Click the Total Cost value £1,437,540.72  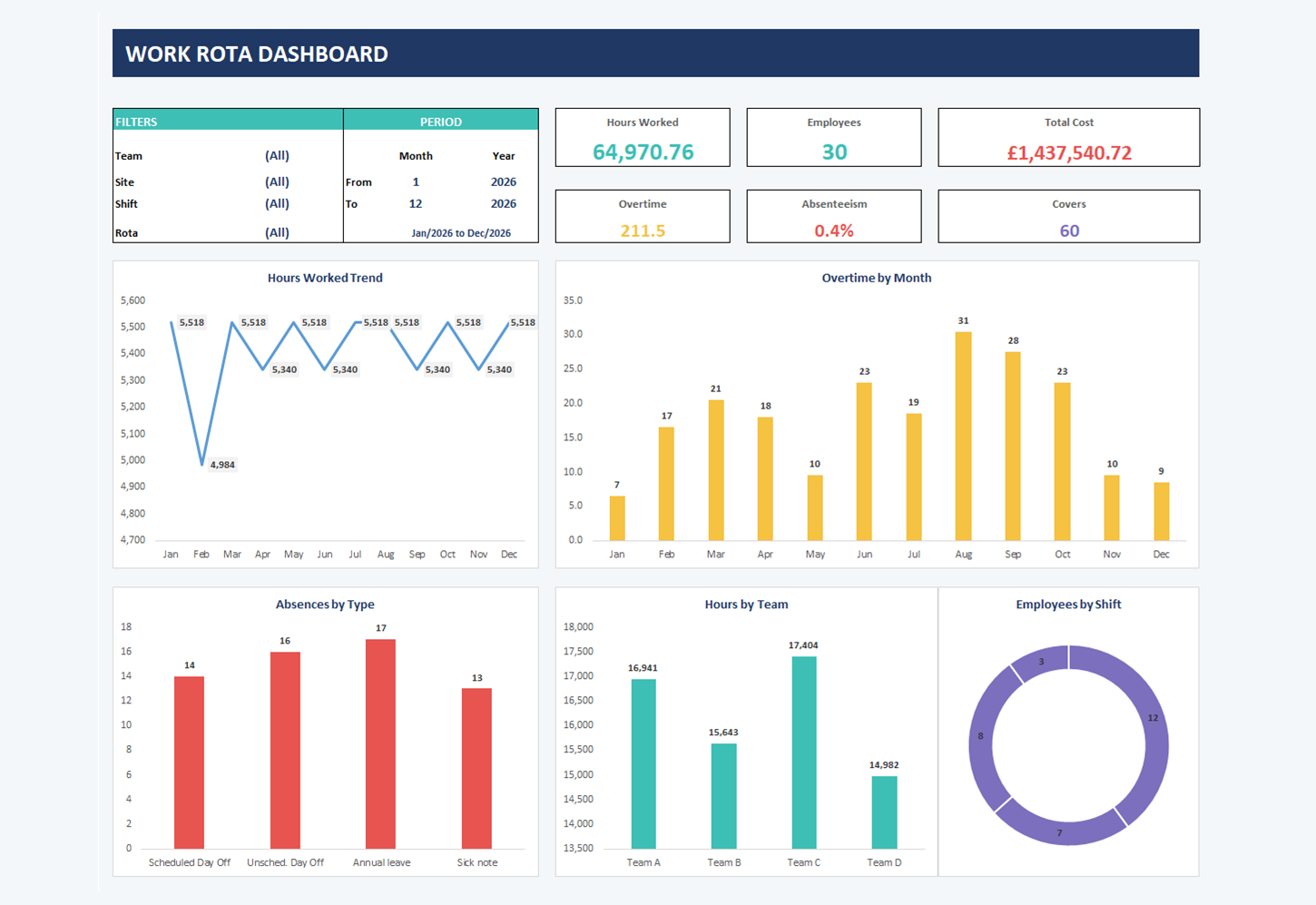click(x=1069, y=152)
